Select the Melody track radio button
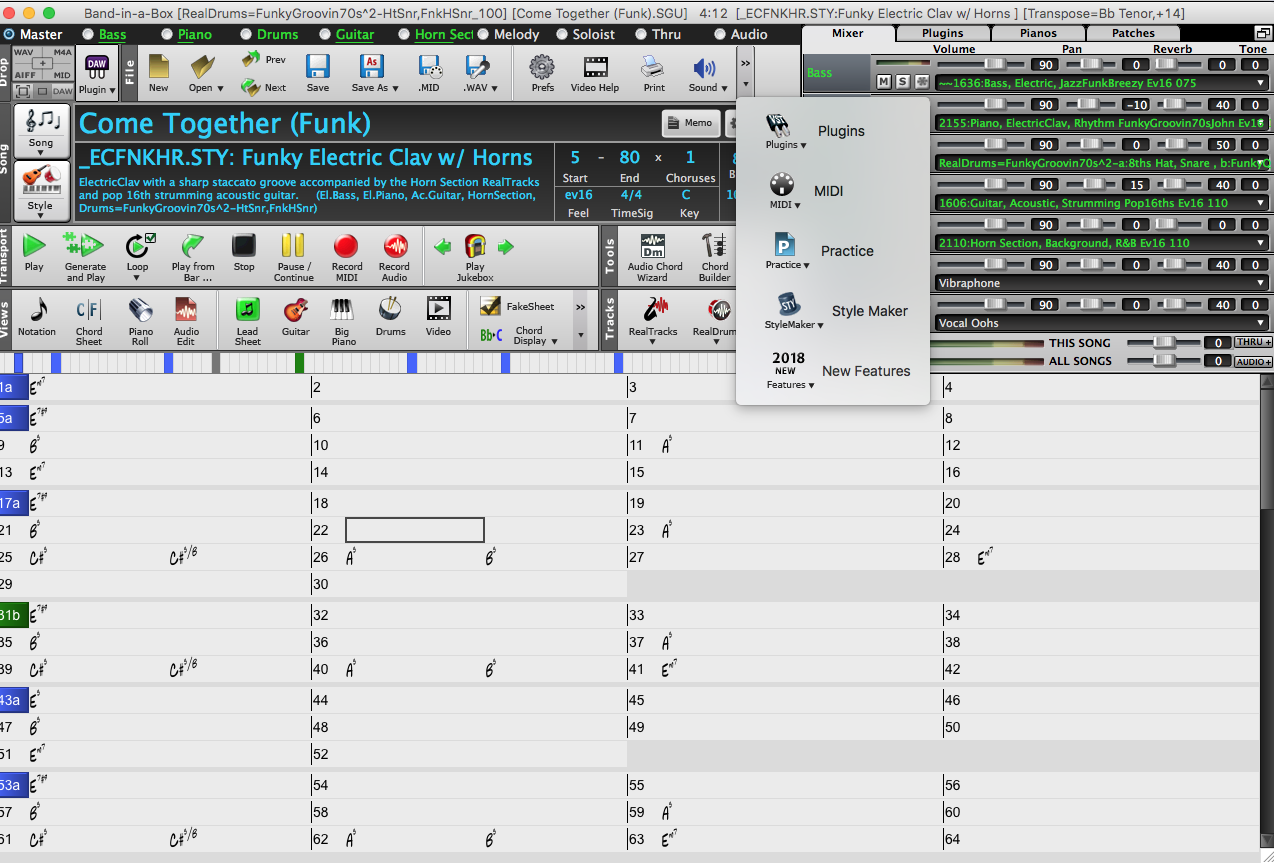Viewport: 1274px width, 863px height. [482, 34]
